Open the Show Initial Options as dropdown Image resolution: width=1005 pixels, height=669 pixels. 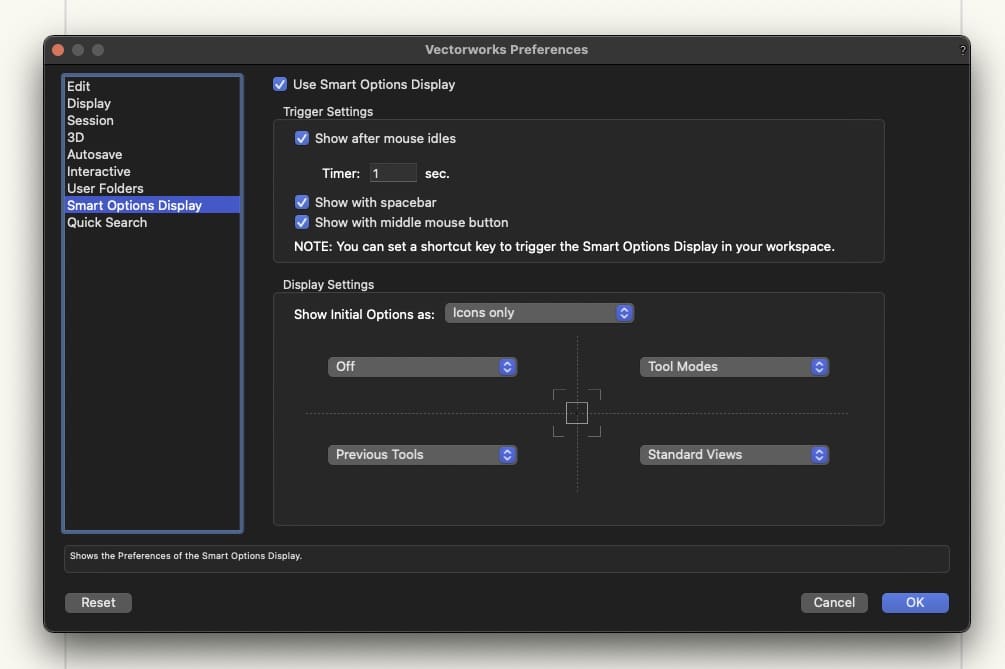point(539,313)
